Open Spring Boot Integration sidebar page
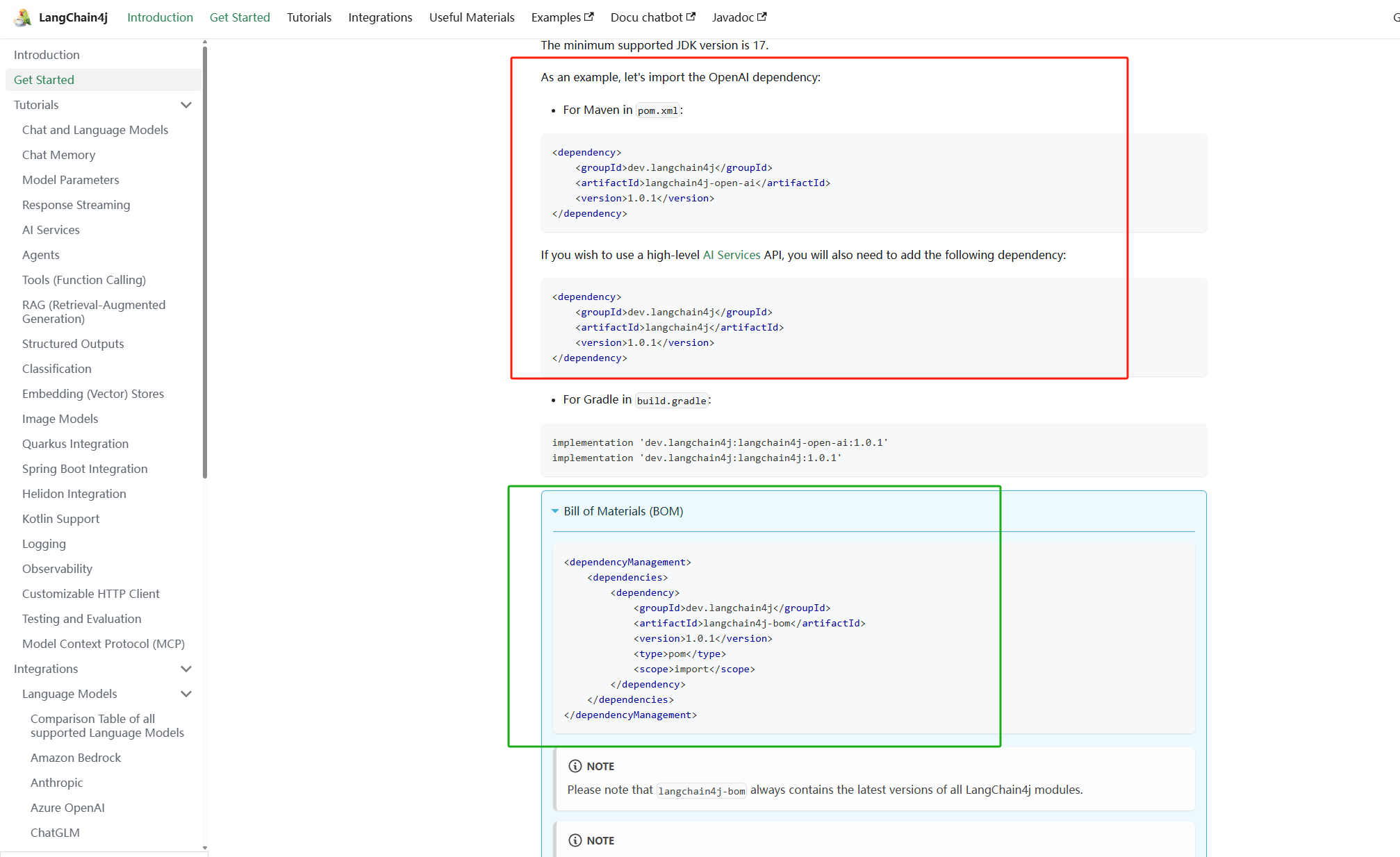 pyautogui.click(x=85, y=469)
